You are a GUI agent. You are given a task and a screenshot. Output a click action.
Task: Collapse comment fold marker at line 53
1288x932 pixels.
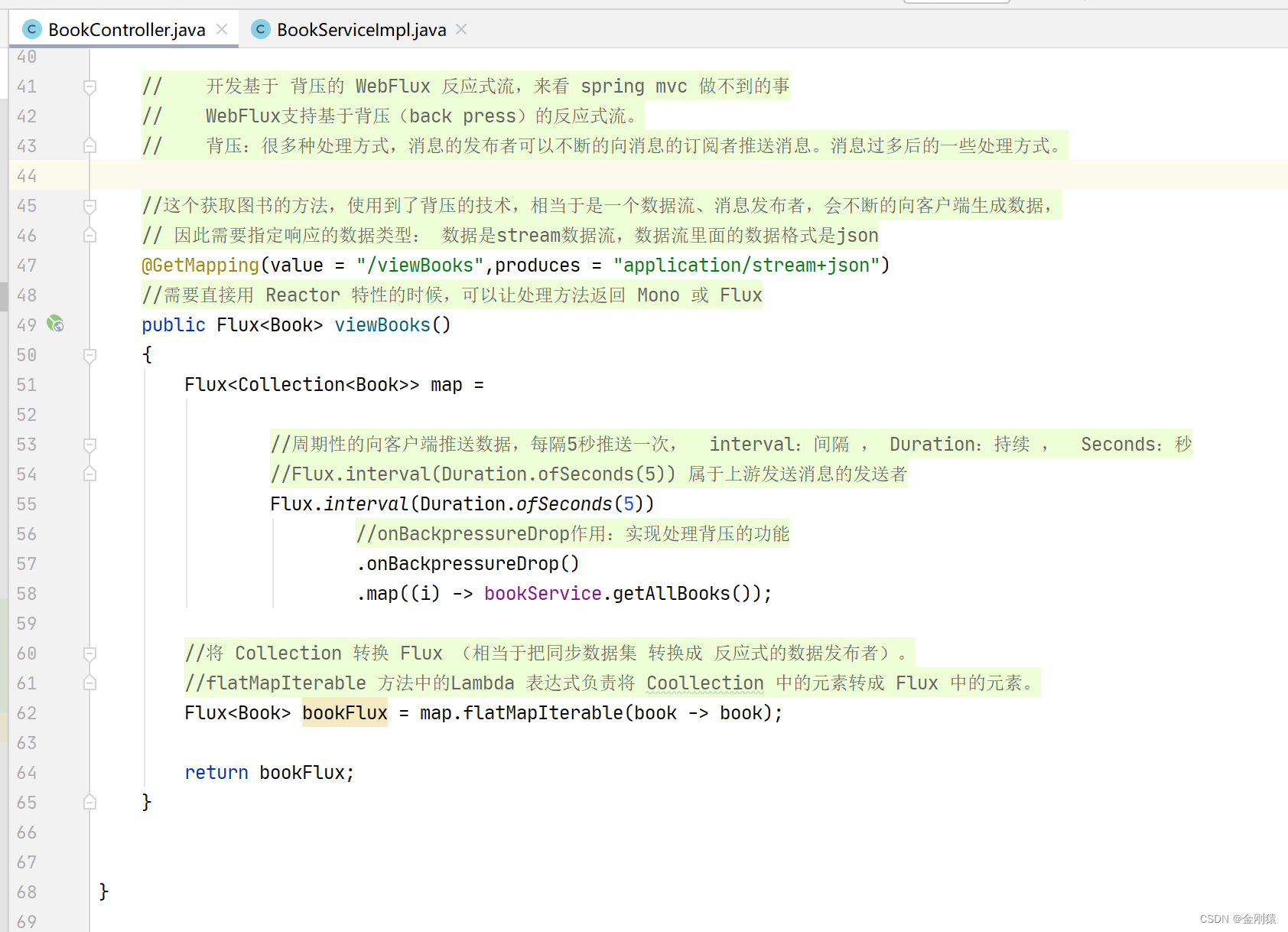tap(89, 445)
